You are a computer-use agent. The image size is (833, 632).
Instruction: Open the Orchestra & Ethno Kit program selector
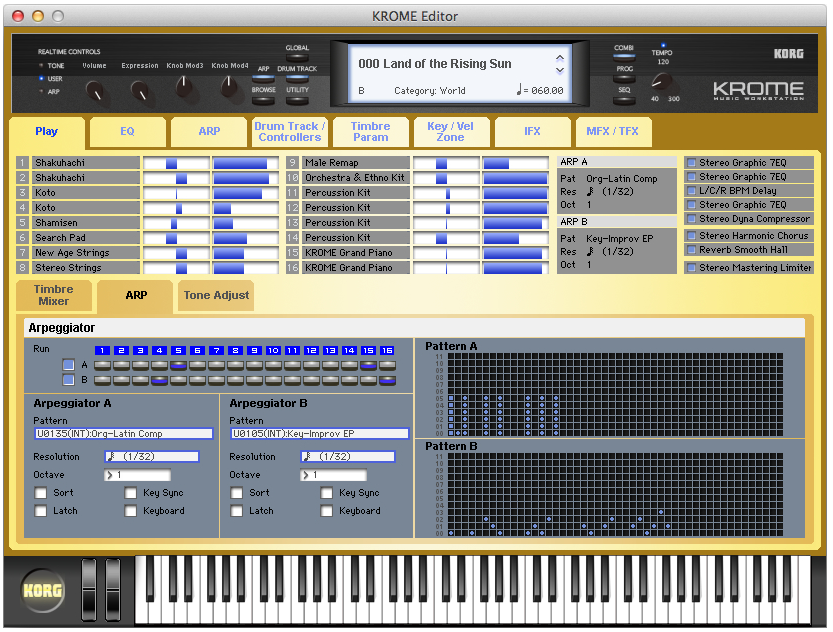point(356,178)
